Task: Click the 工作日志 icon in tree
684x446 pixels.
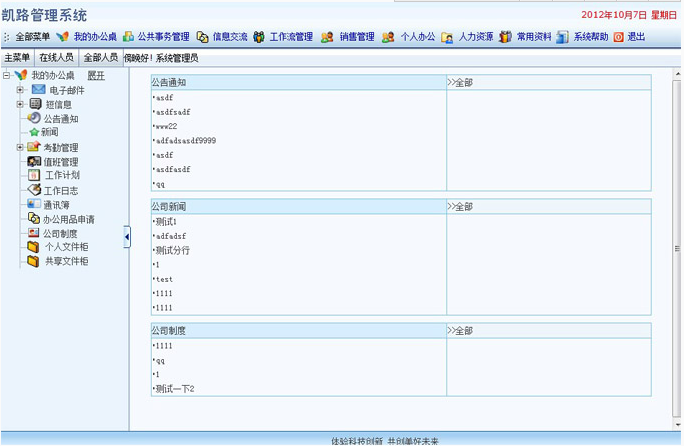Action: click(x=34, y=190)
